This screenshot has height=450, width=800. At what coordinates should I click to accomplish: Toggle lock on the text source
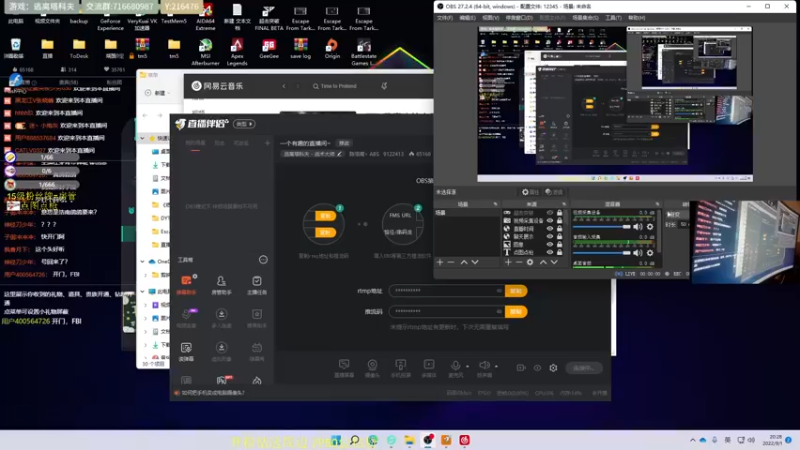click(560, 252)
